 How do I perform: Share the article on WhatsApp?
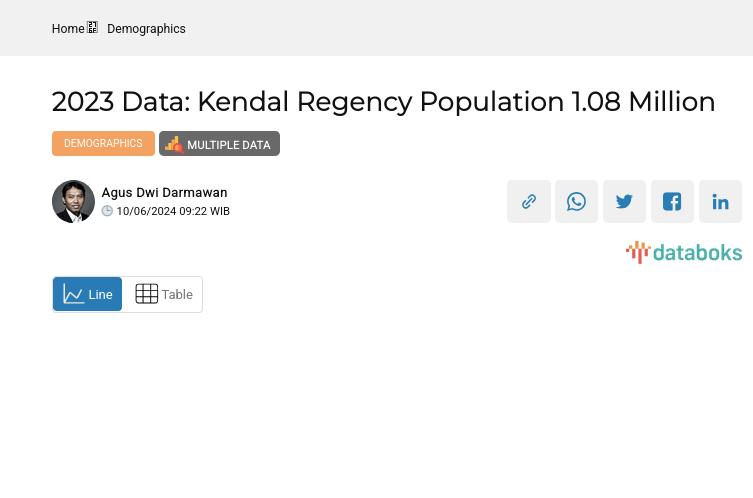[577, 202]
